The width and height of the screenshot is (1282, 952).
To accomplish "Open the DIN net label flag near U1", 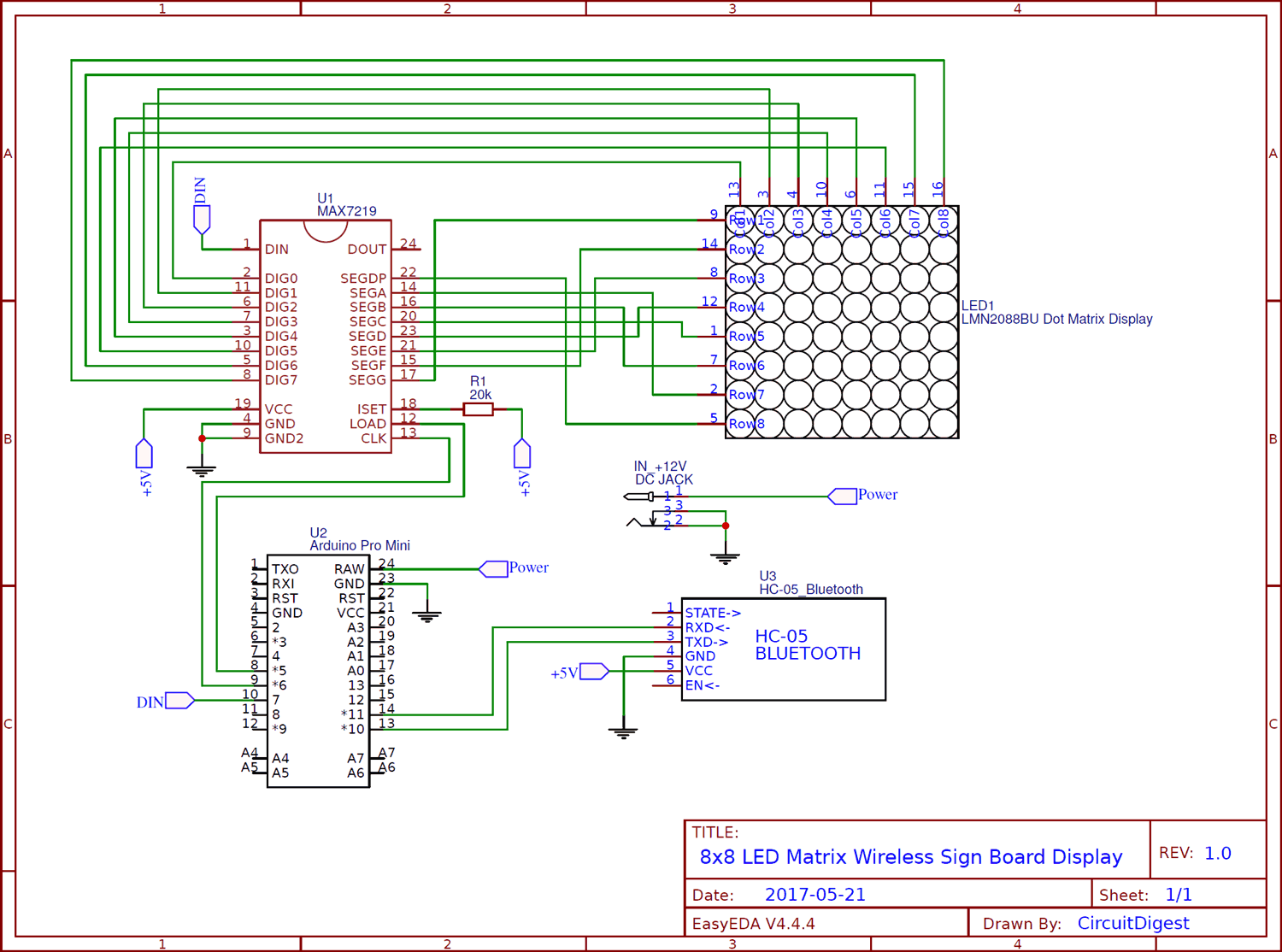I will pos(202,220).
